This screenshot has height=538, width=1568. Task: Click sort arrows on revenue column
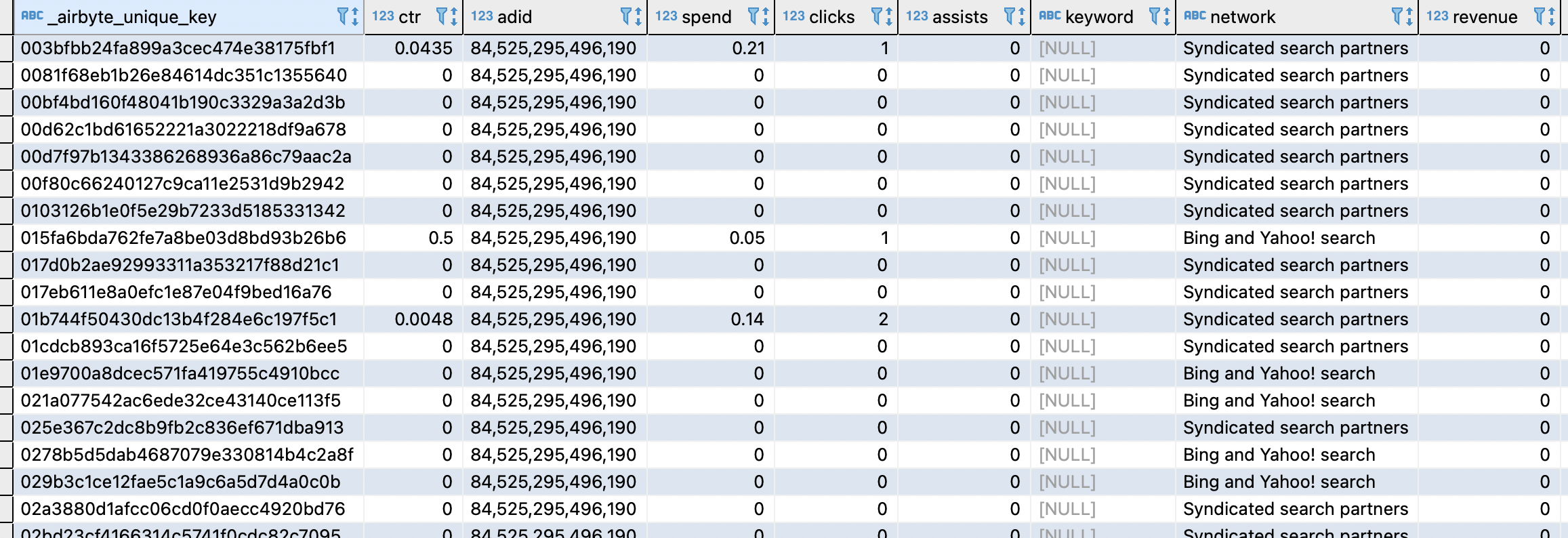(x=1551, y=16)
